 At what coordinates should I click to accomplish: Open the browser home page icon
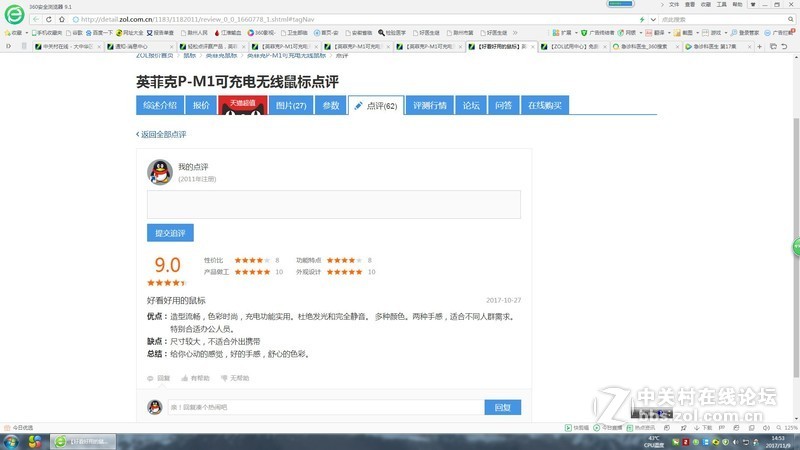coord(62,19)
